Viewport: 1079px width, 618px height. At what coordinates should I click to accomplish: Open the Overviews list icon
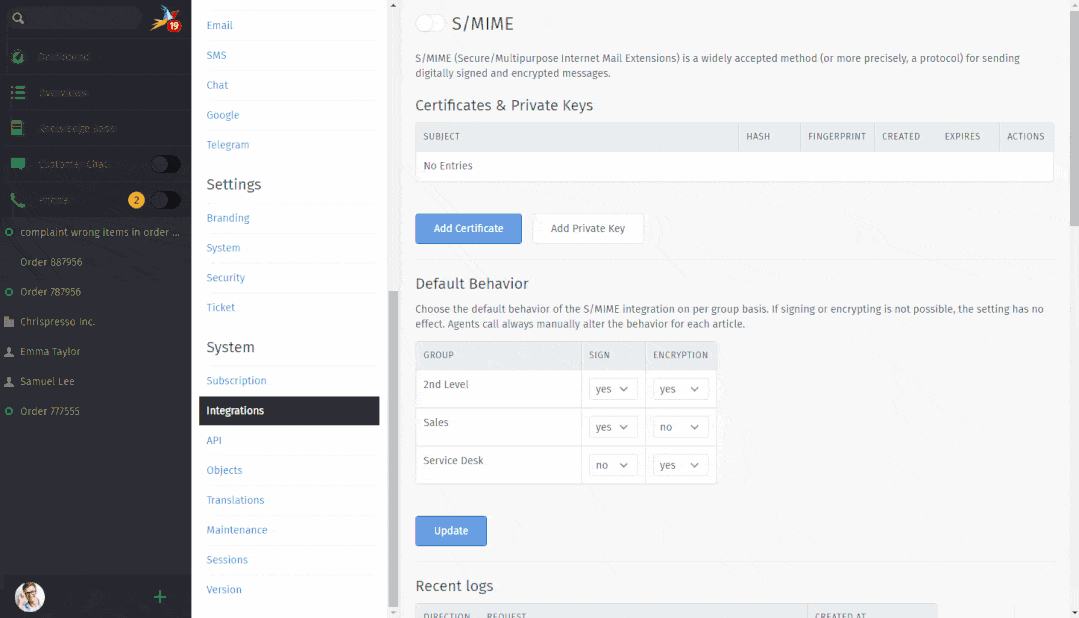(18, 92)
